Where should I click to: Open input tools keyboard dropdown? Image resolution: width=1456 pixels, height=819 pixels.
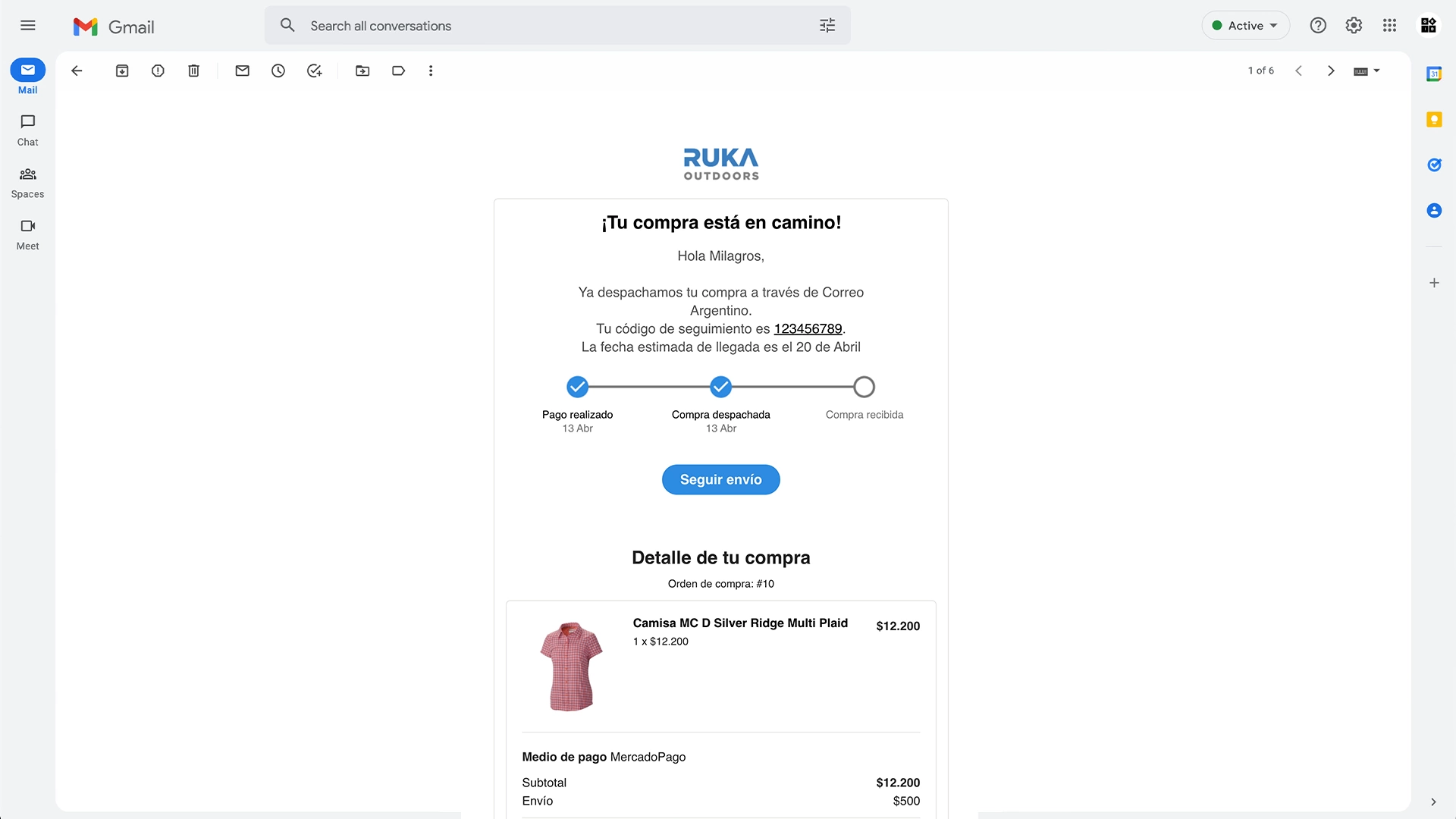click(x=1367, y=71)
